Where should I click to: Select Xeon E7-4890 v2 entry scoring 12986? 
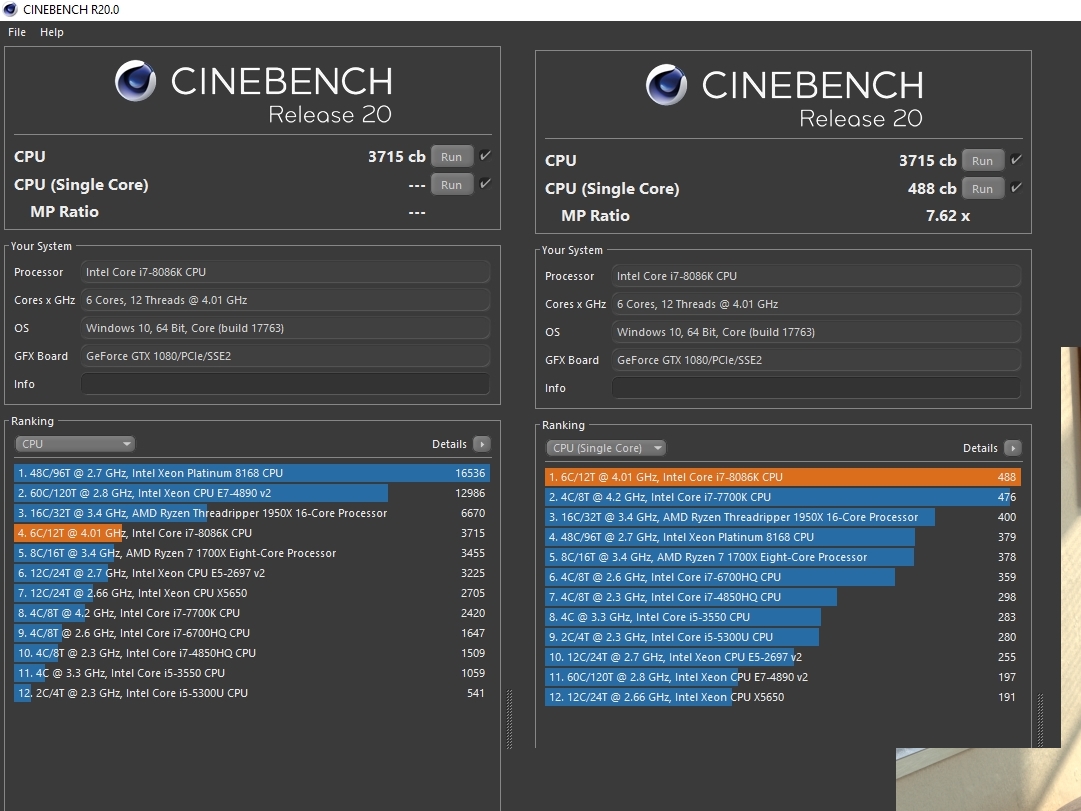click(x=252, y=493)
